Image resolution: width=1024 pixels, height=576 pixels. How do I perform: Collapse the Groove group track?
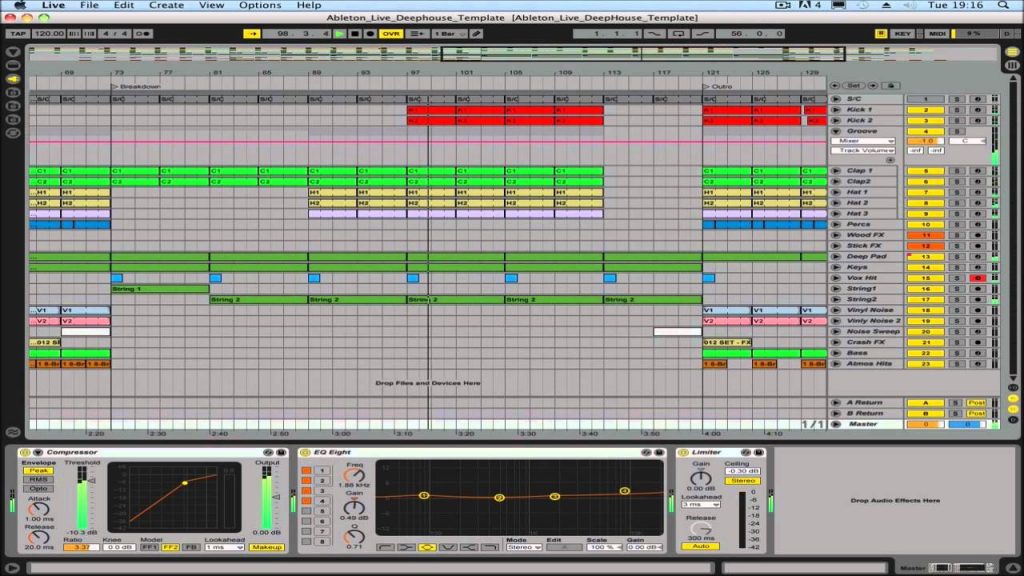click(x=835, y=131)
